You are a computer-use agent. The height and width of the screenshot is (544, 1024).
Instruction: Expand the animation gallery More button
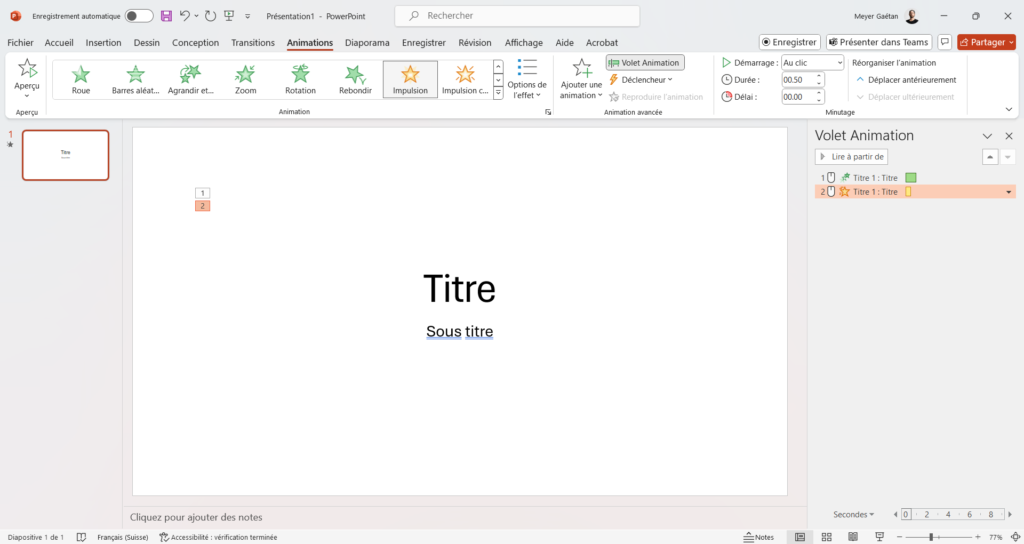pyautogui.click(x=498, y=93)
